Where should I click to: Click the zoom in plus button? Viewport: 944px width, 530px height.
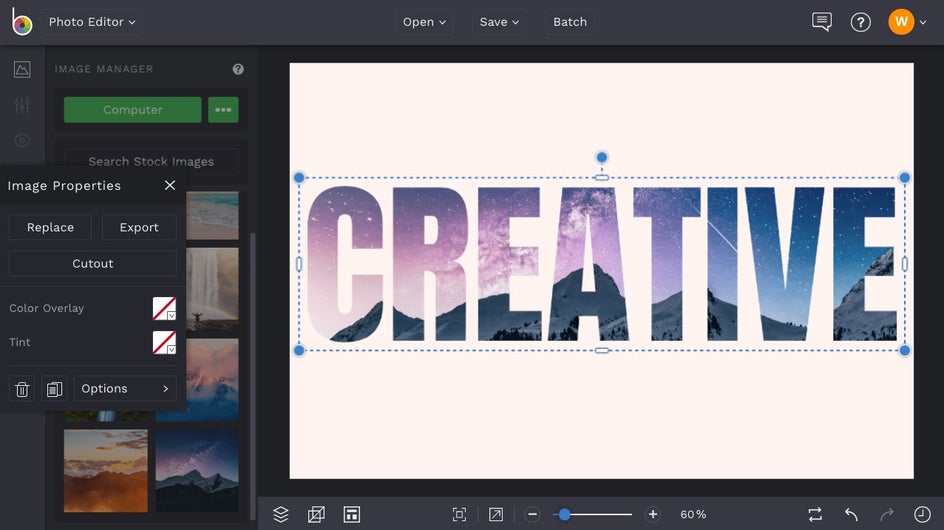(x=653, y=514)
